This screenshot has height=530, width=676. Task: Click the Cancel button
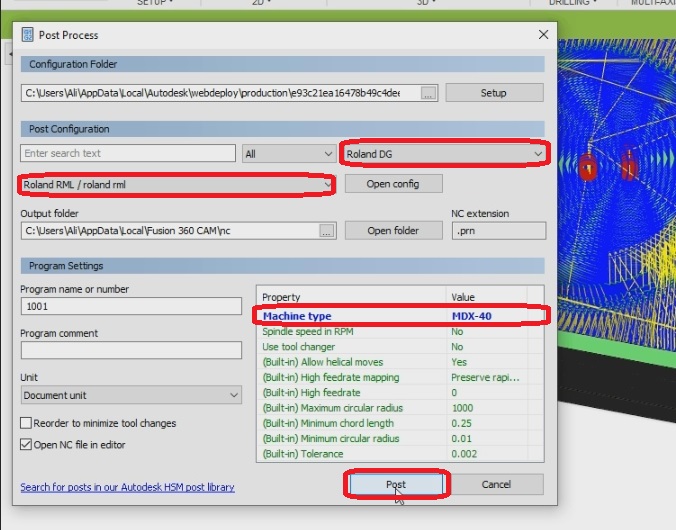[x=496, y=484]
